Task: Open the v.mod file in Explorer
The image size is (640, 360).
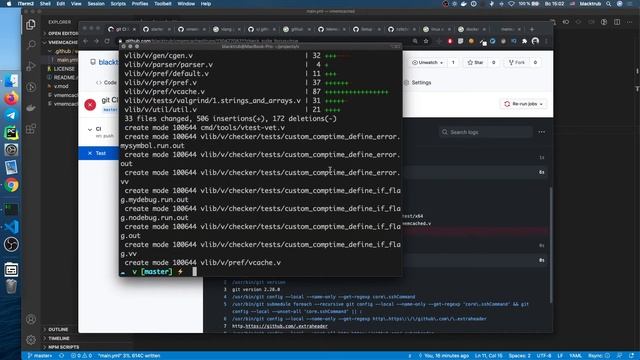Action: 61,86
